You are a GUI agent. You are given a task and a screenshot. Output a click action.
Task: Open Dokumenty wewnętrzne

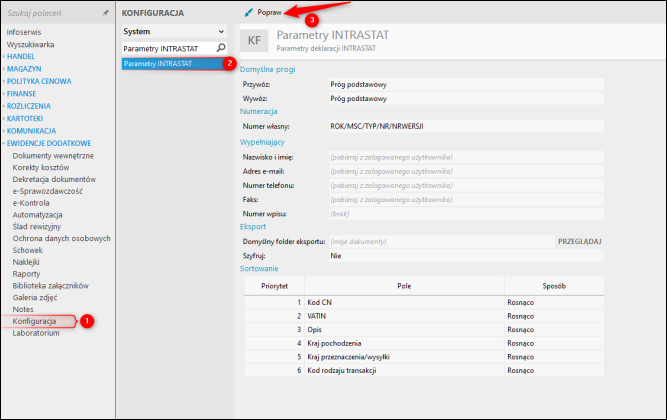53,156
